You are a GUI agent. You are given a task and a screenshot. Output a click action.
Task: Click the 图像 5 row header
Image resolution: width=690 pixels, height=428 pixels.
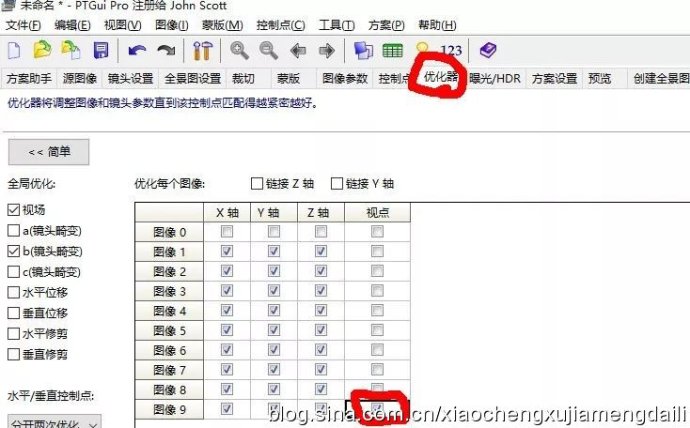pos(168,331)
